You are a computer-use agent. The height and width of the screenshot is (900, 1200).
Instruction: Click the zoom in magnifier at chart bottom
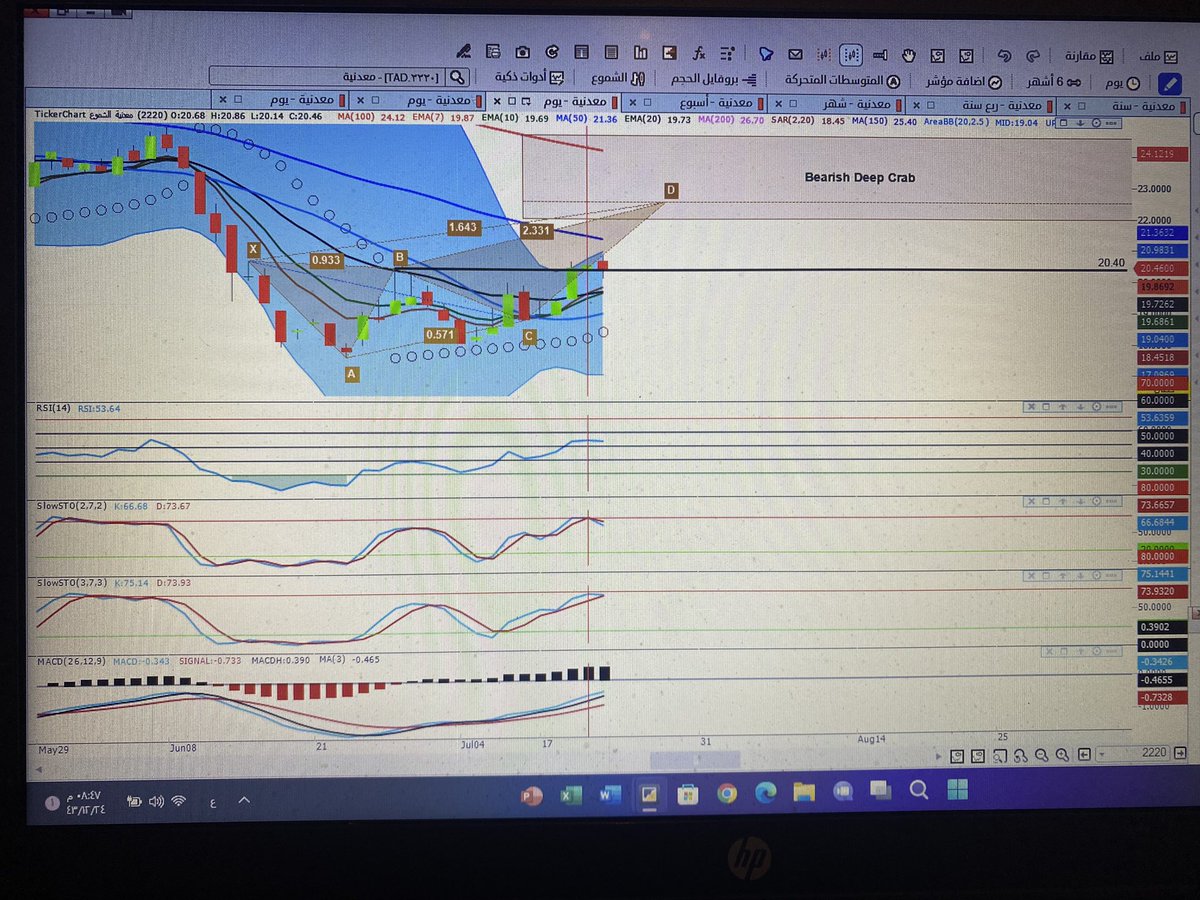(x=1062, y=756)
